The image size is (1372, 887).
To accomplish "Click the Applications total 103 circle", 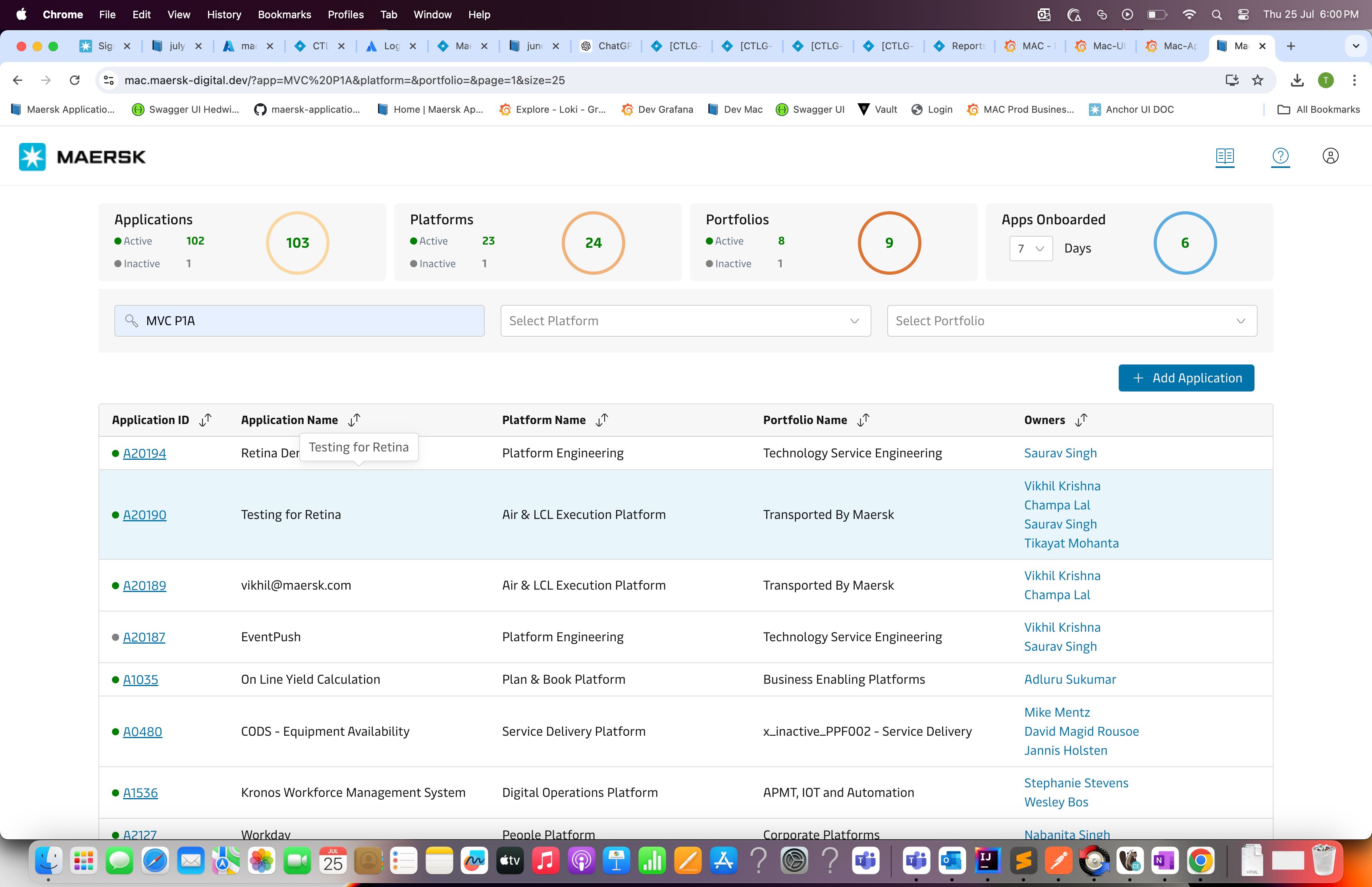I will [x=298, y=243].
